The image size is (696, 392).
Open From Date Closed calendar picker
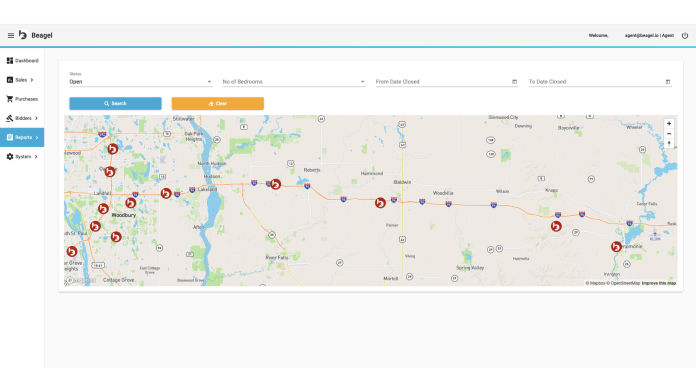point(514,82)
